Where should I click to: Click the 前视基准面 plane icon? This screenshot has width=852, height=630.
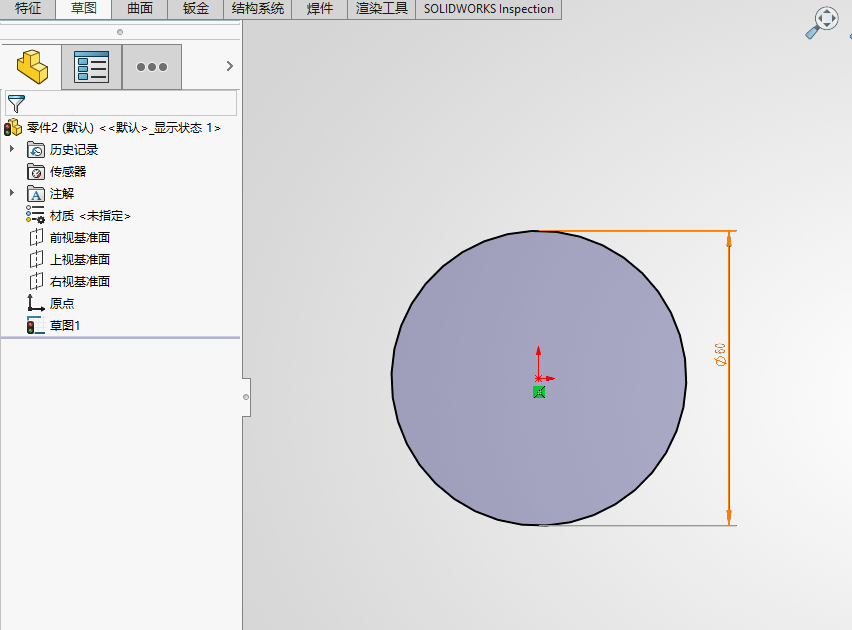pos(36,238)
